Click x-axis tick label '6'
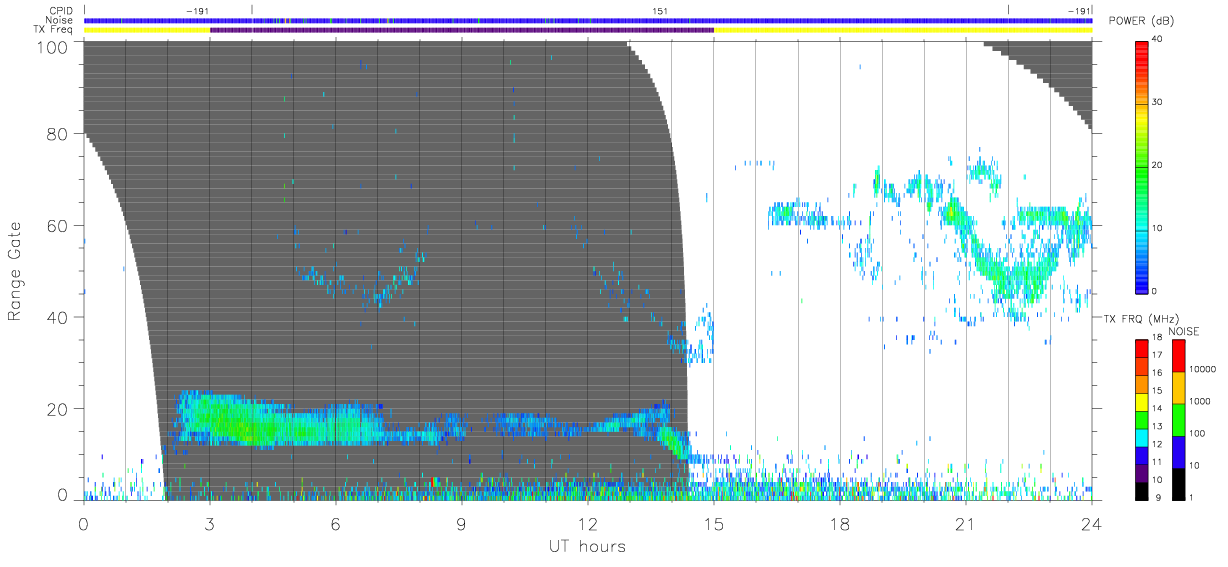Image resolution: width=1228 pixels, height=567 pixels. click(x=336, y=525)
